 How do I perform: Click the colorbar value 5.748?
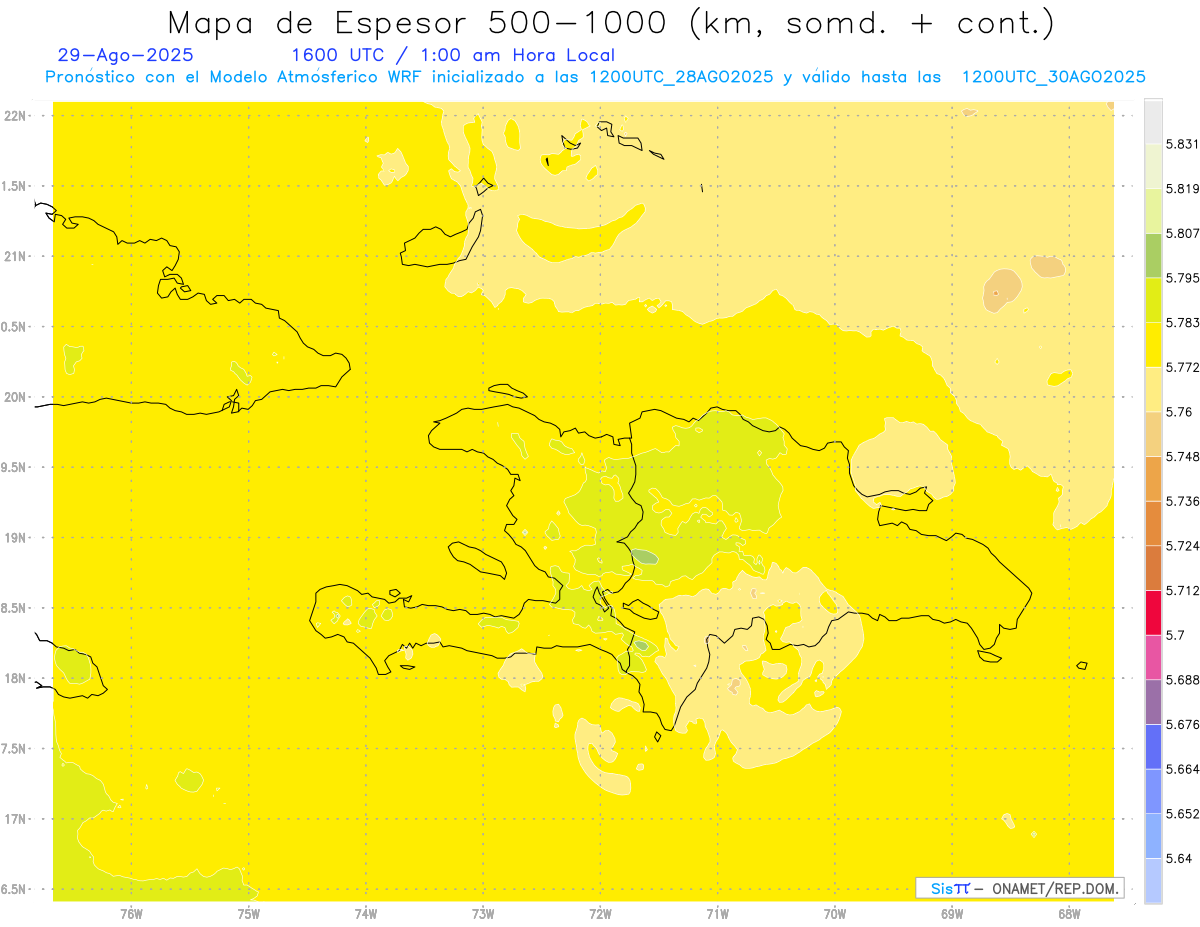click(1183, 456)
